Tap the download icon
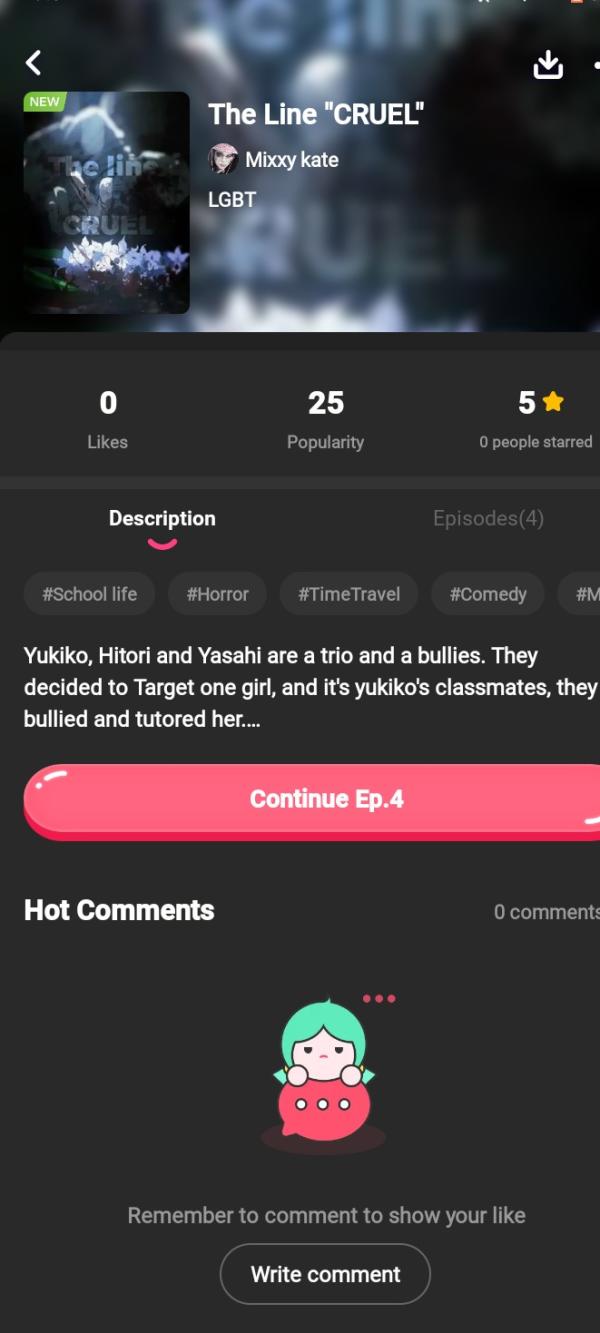600x1333 pixels. click(x=548, y=65)
